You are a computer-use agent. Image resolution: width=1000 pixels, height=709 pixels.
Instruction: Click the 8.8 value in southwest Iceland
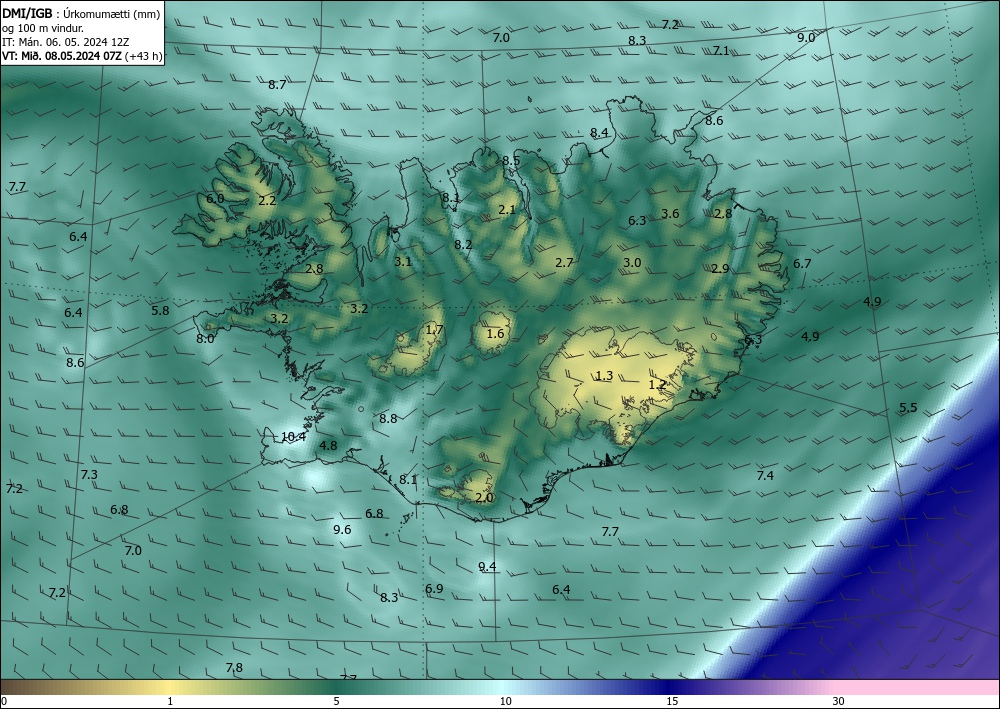(x=388, y=419)
